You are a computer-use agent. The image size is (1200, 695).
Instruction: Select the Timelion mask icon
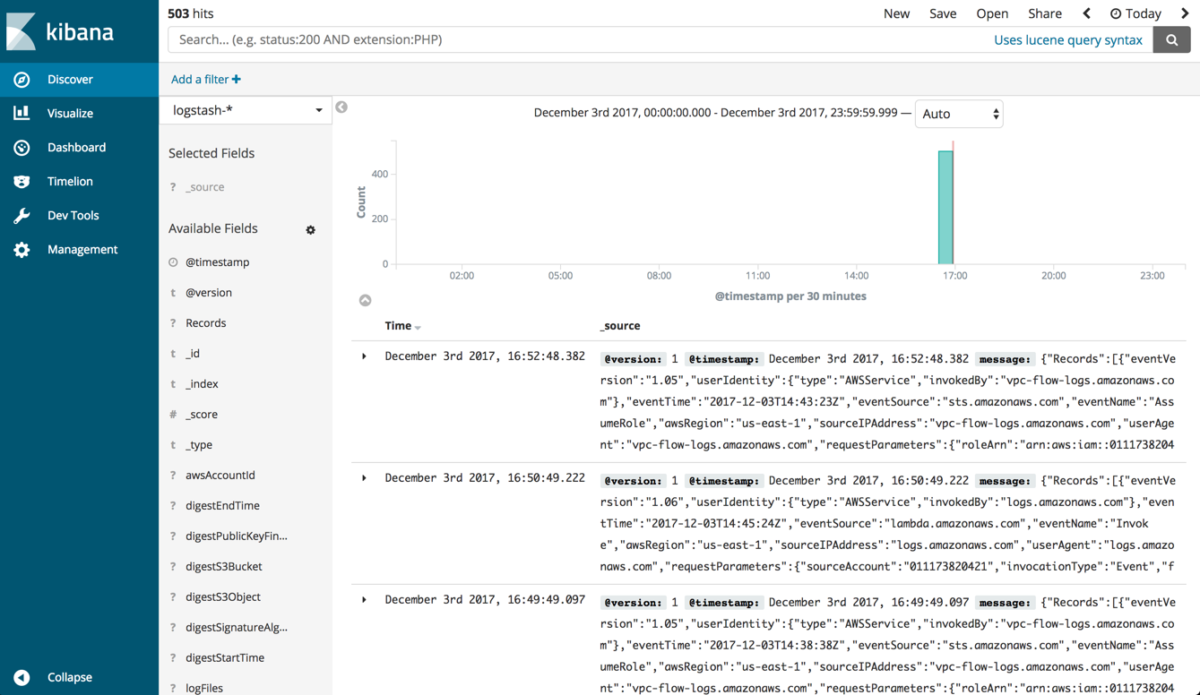tap(21, 182)
